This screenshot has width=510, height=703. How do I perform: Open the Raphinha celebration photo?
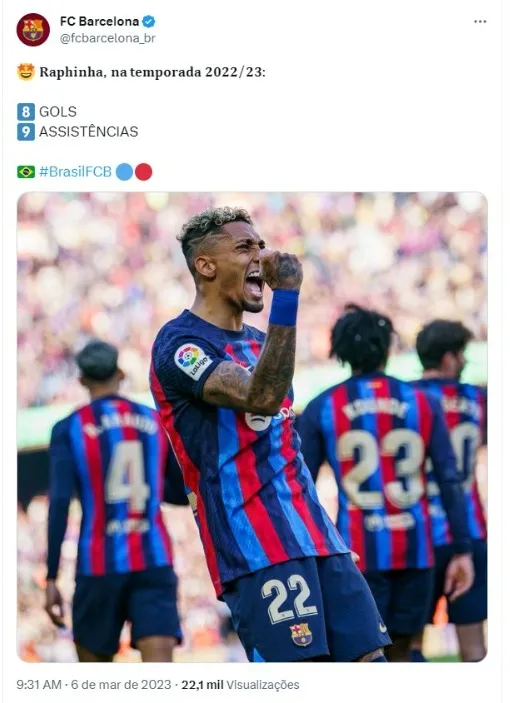coord(252,427)
